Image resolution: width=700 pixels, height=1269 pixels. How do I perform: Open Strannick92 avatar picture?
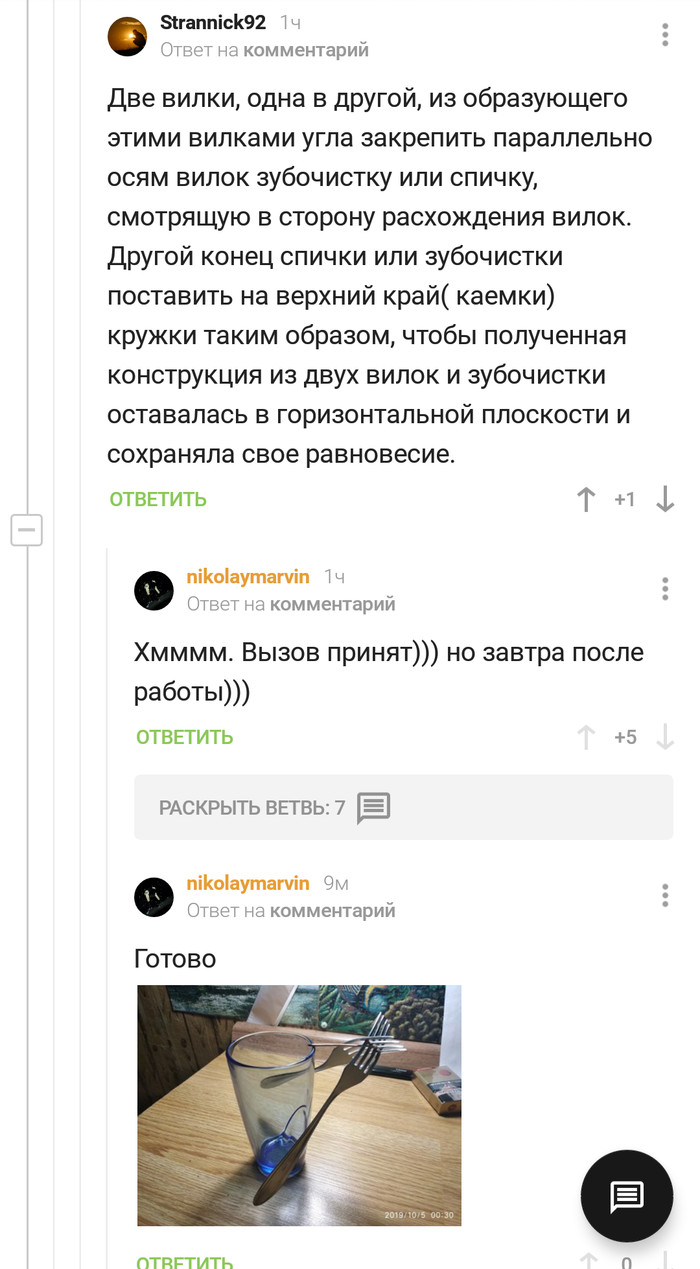(x=128, y=36)
